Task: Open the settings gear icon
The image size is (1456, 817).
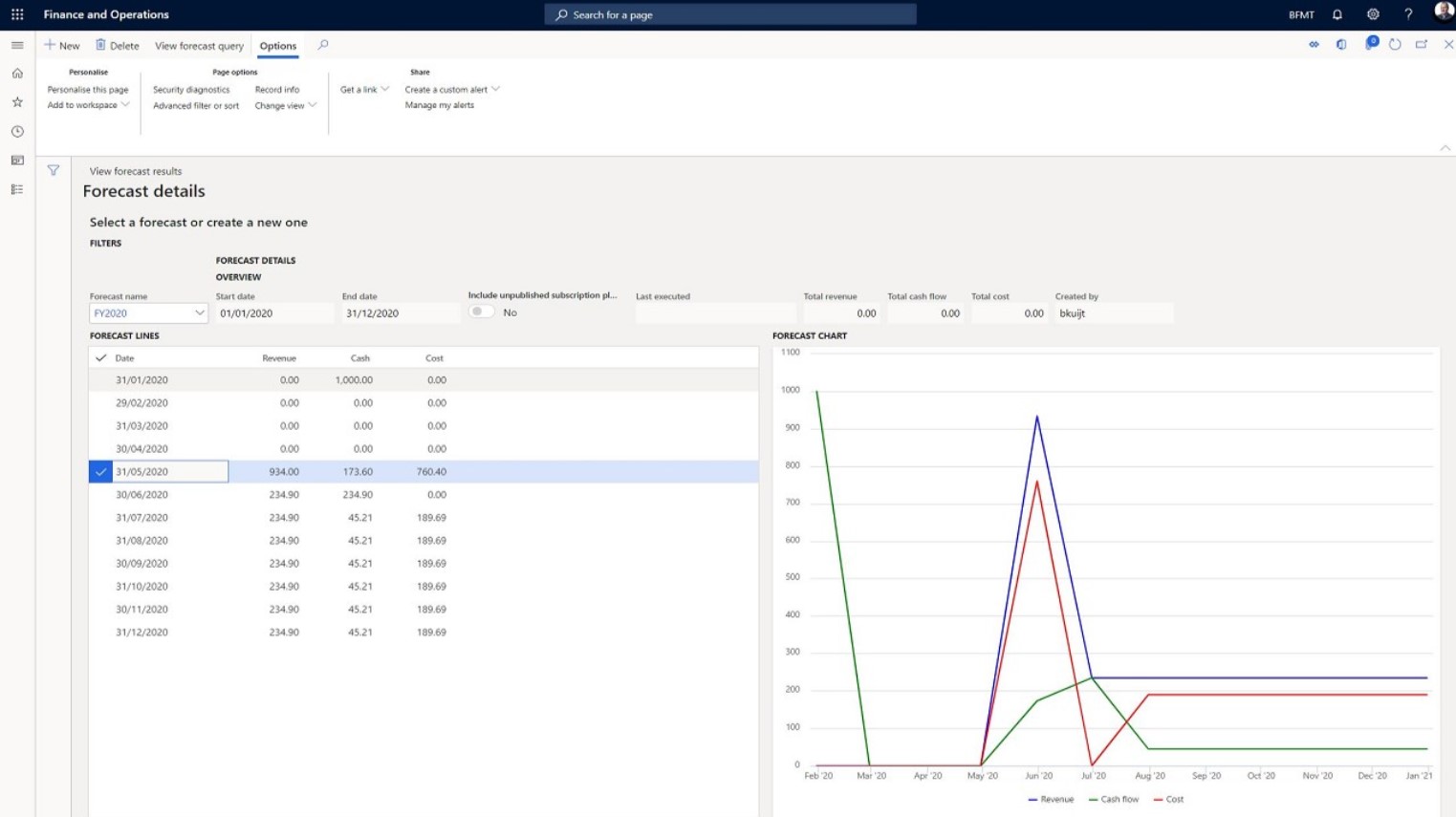Action: (x=1373, y=14)
